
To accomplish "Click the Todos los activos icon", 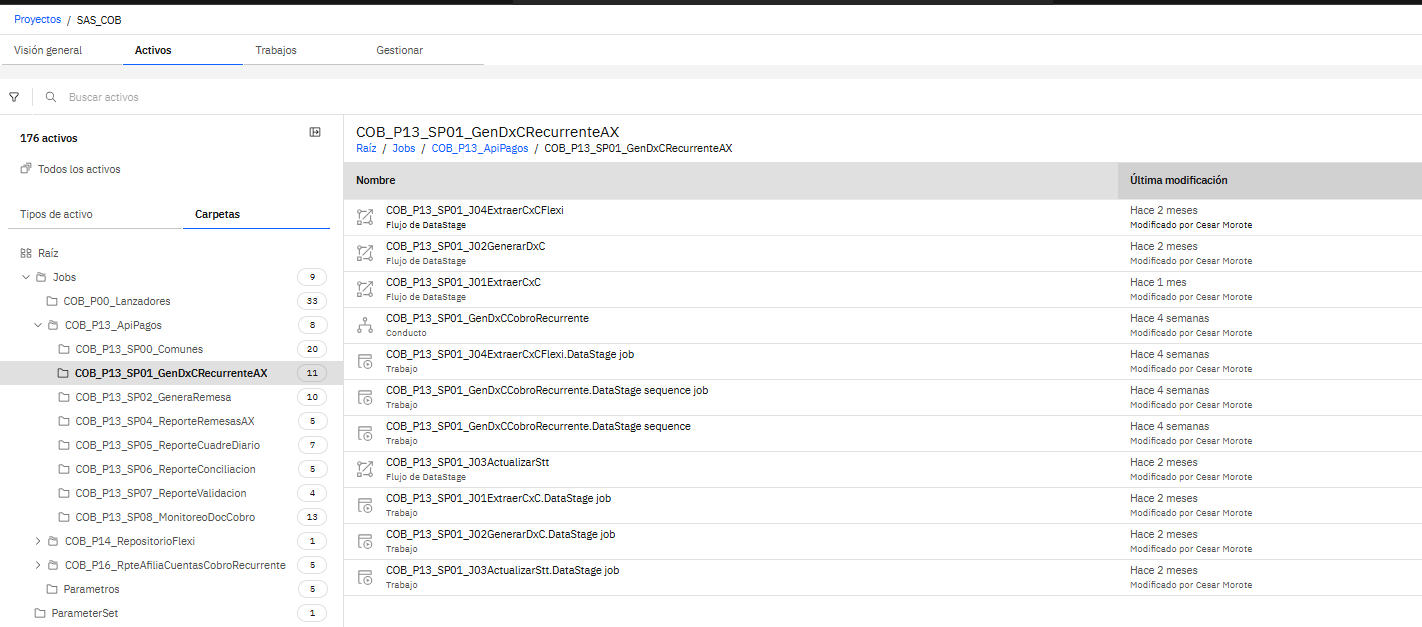I will 26,169.
